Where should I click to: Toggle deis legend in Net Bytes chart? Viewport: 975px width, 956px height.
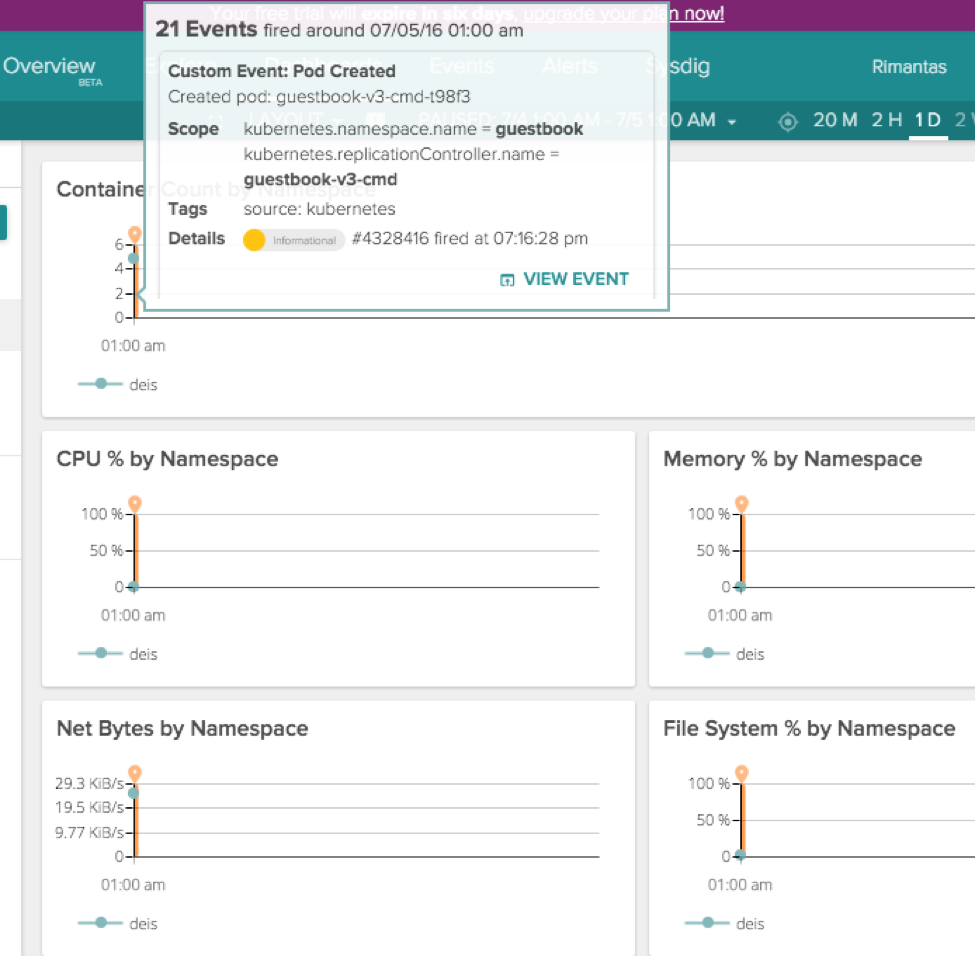(118, 923)
